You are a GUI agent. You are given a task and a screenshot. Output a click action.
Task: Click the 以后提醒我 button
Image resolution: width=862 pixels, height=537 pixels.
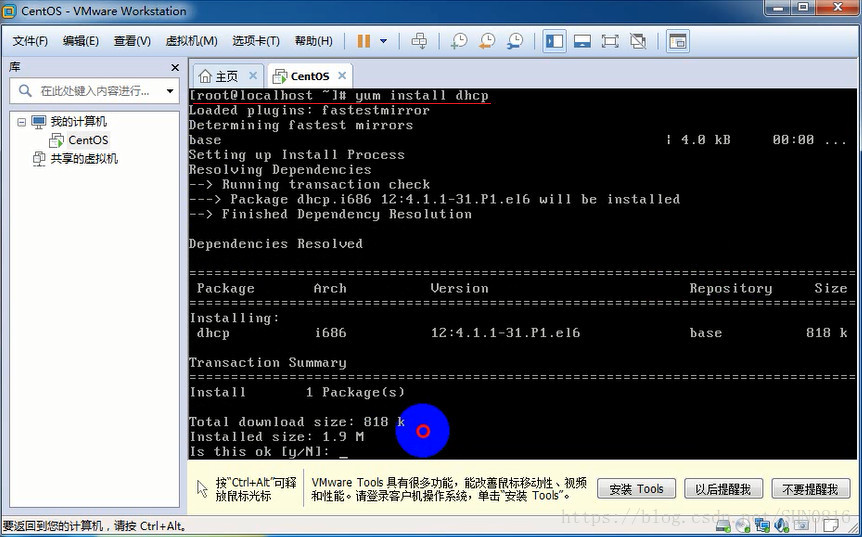[723, 489]
